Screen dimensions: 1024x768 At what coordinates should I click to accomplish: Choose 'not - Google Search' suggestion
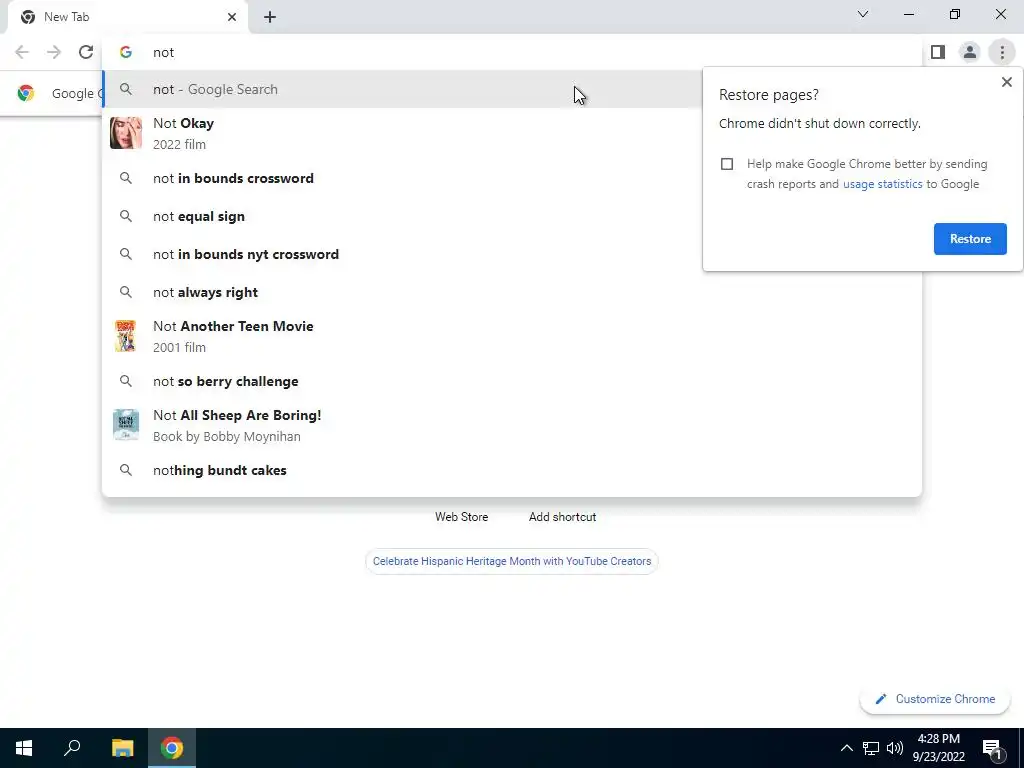(512, 89)
